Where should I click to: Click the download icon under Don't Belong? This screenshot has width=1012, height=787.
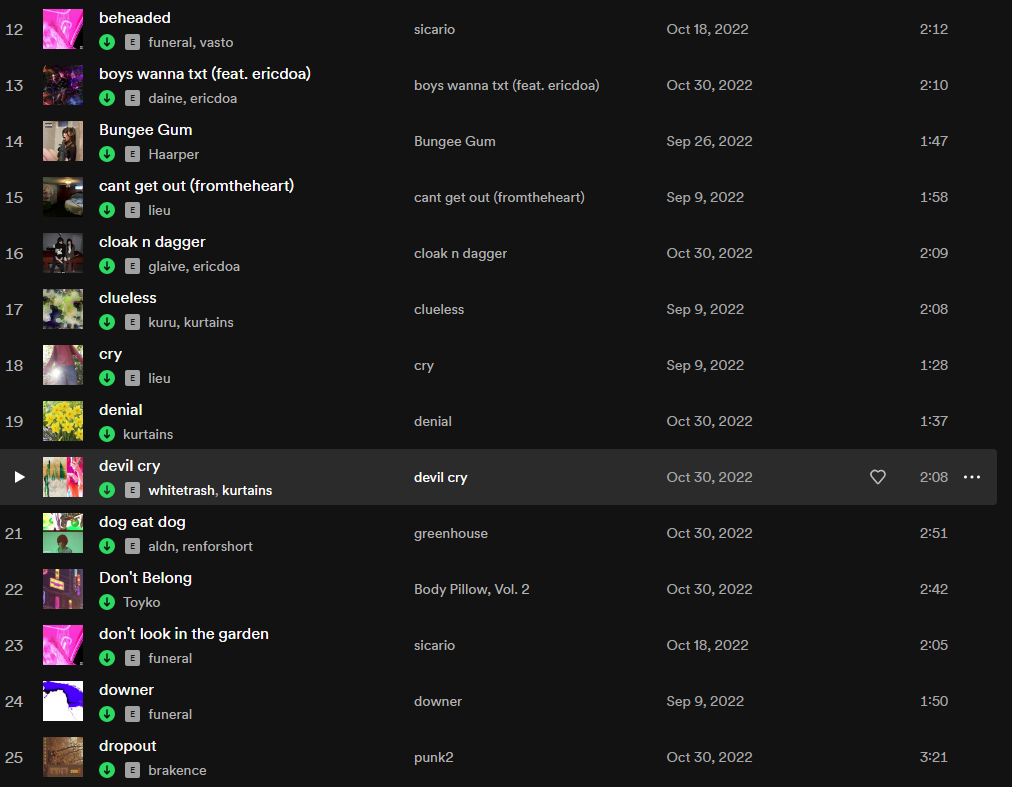[107, 602]
